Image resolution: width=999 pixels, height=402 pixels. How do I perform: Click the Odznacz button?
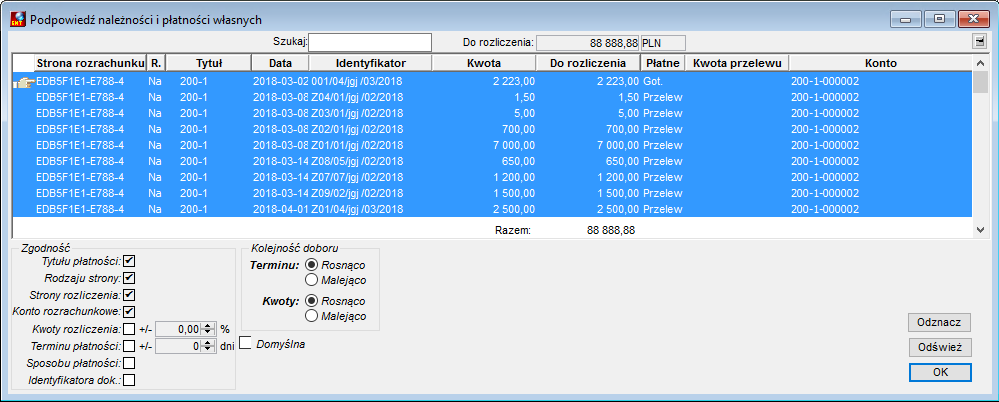(x=939, y=322)
